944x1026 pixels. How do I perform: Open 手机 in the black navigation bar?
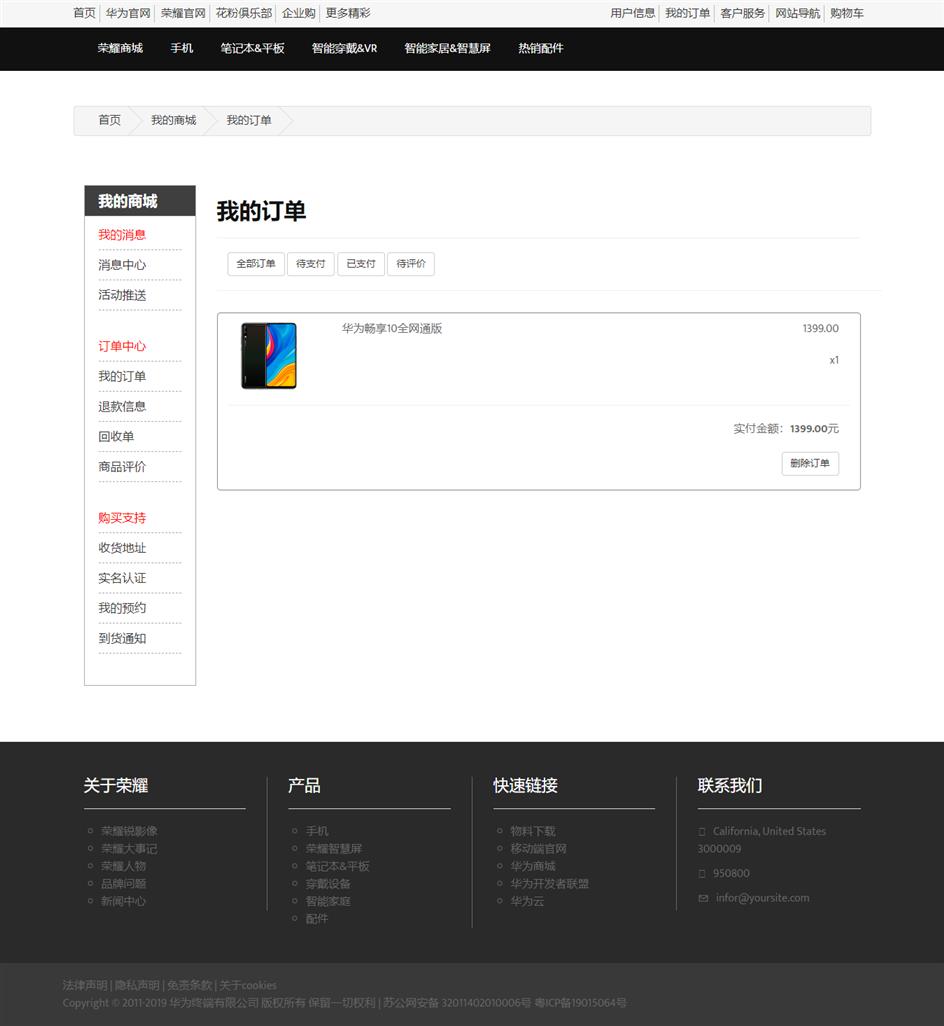click(x=182, y=48)
